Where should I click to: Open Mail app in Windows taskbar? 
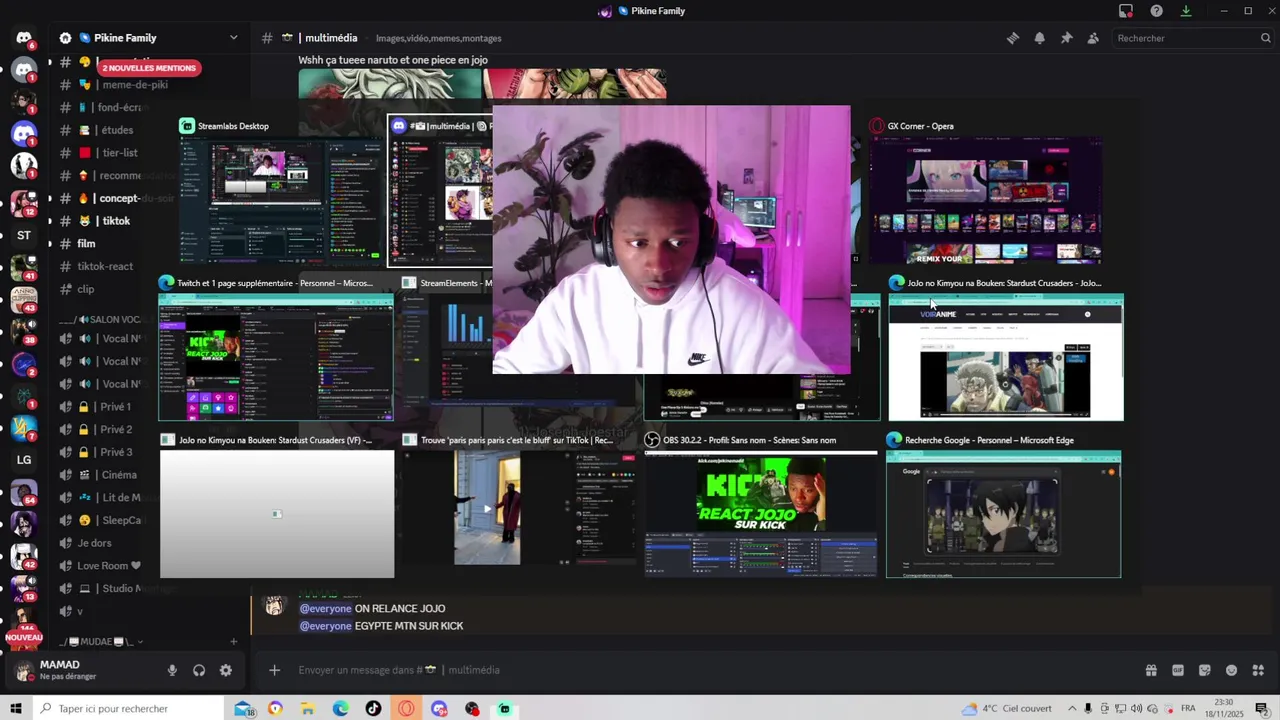click(243, 708)
